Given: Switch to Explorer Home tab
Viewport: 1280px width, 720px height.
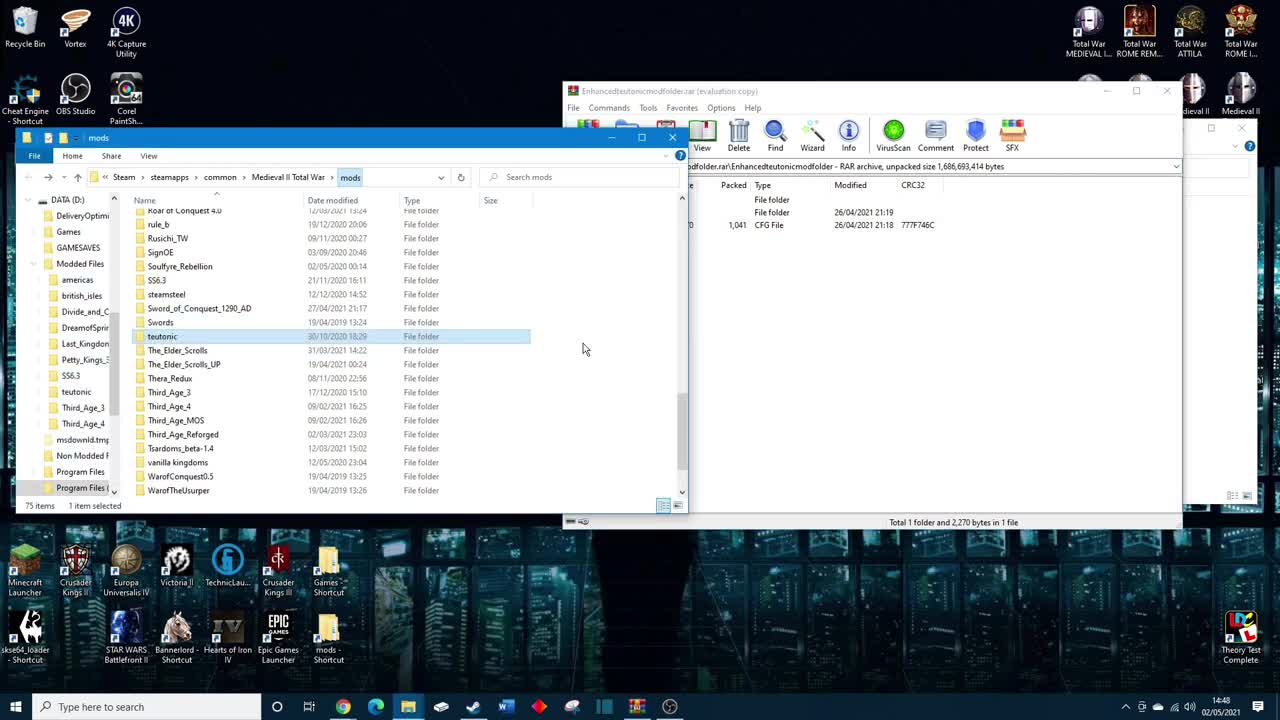Looking at the screenshot, I should coord(72,156).
